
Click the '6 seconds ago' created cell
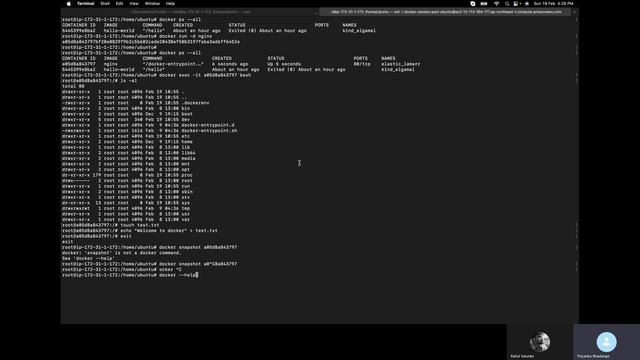tap(230, 64)
